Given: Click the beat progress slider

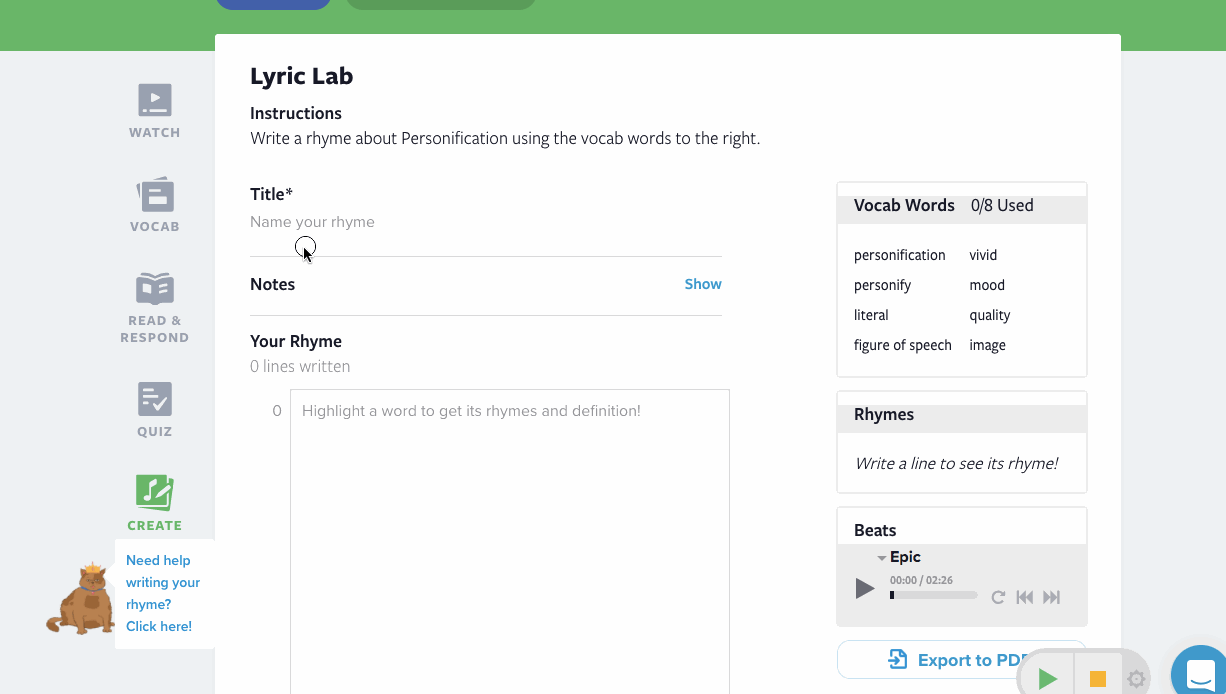Looking at the screenshot, I should pos(933,595).
